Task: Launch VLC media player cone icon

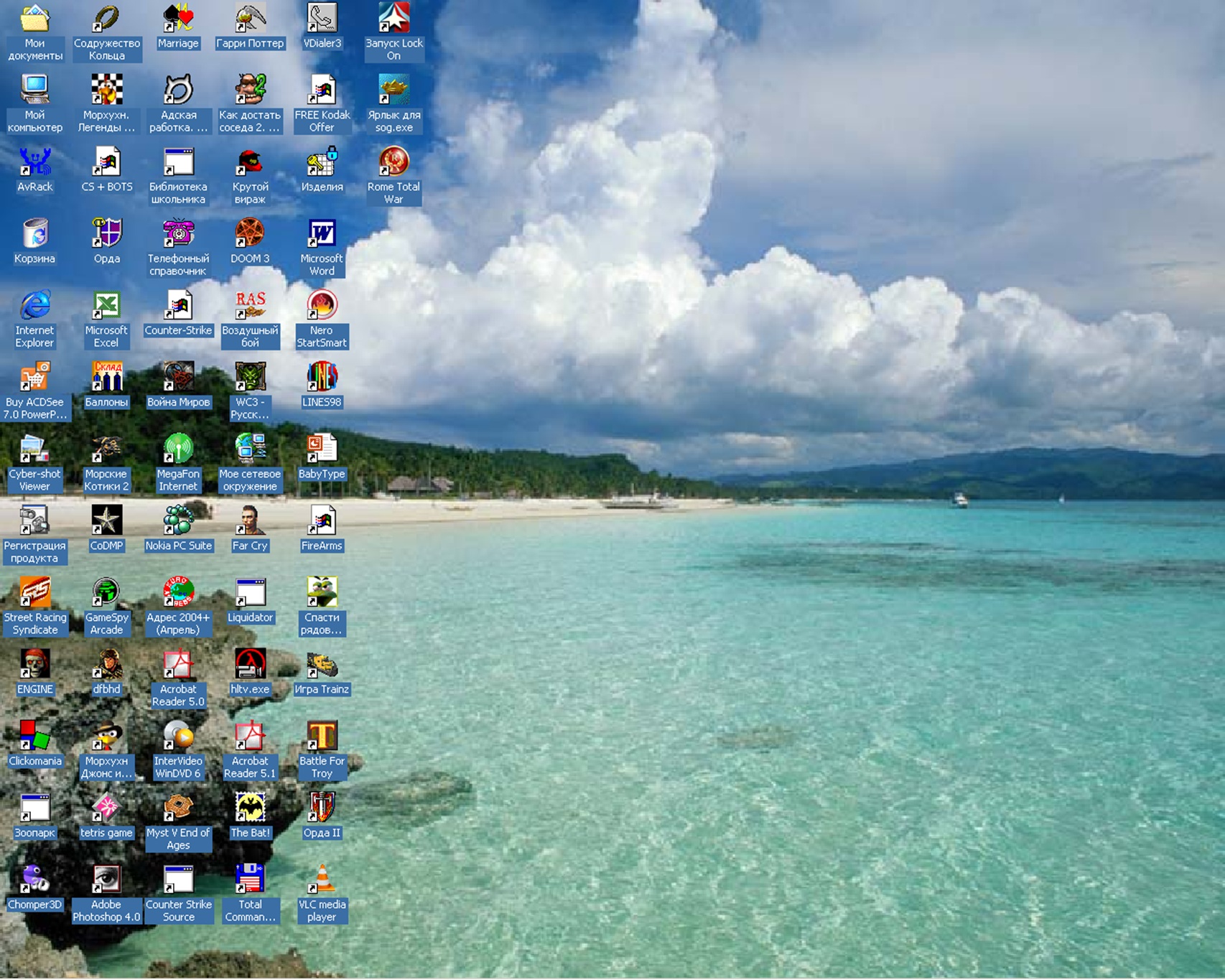Action: 322,879
